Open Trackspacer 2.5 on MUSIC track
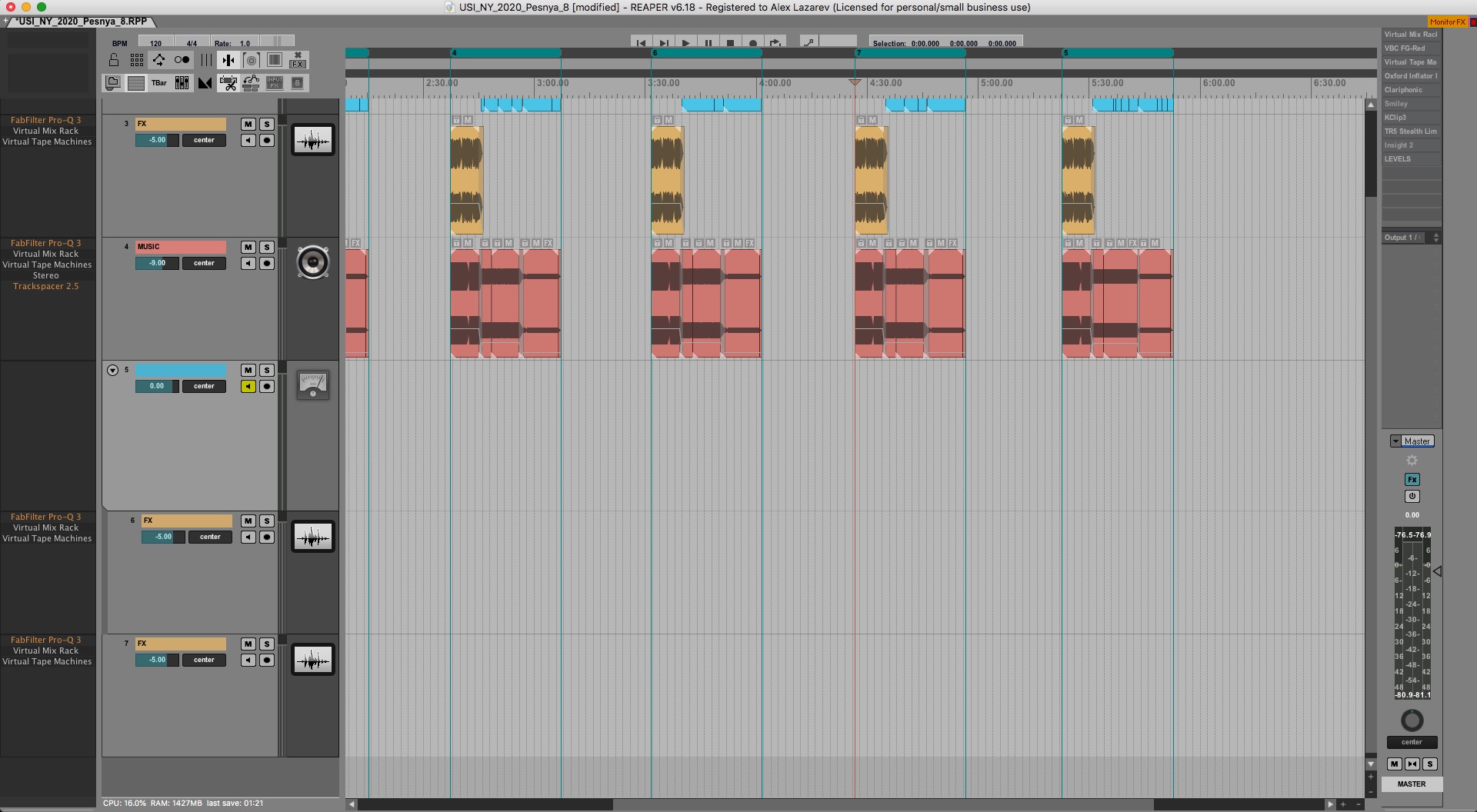Image resolution: width=1477 pixels, height=812 pixels. [46, 286]
